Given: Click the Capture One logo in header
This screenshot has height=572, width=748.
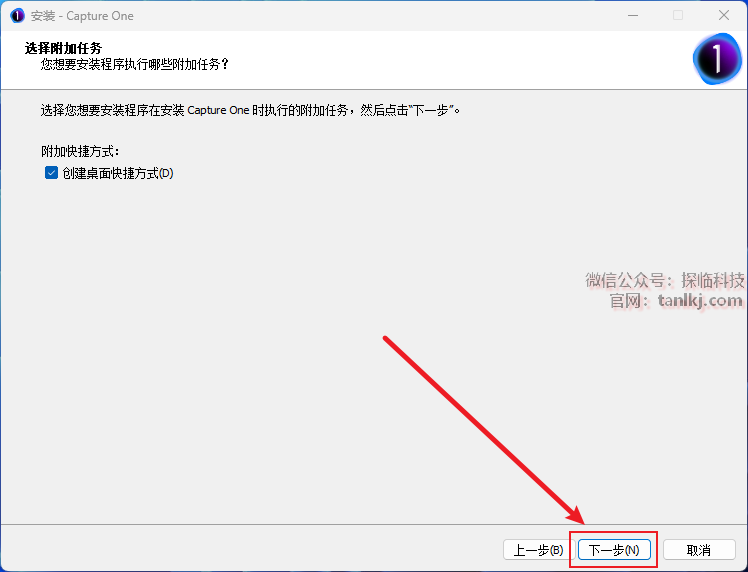Looking at the screenshot, I should click(717, 59).
